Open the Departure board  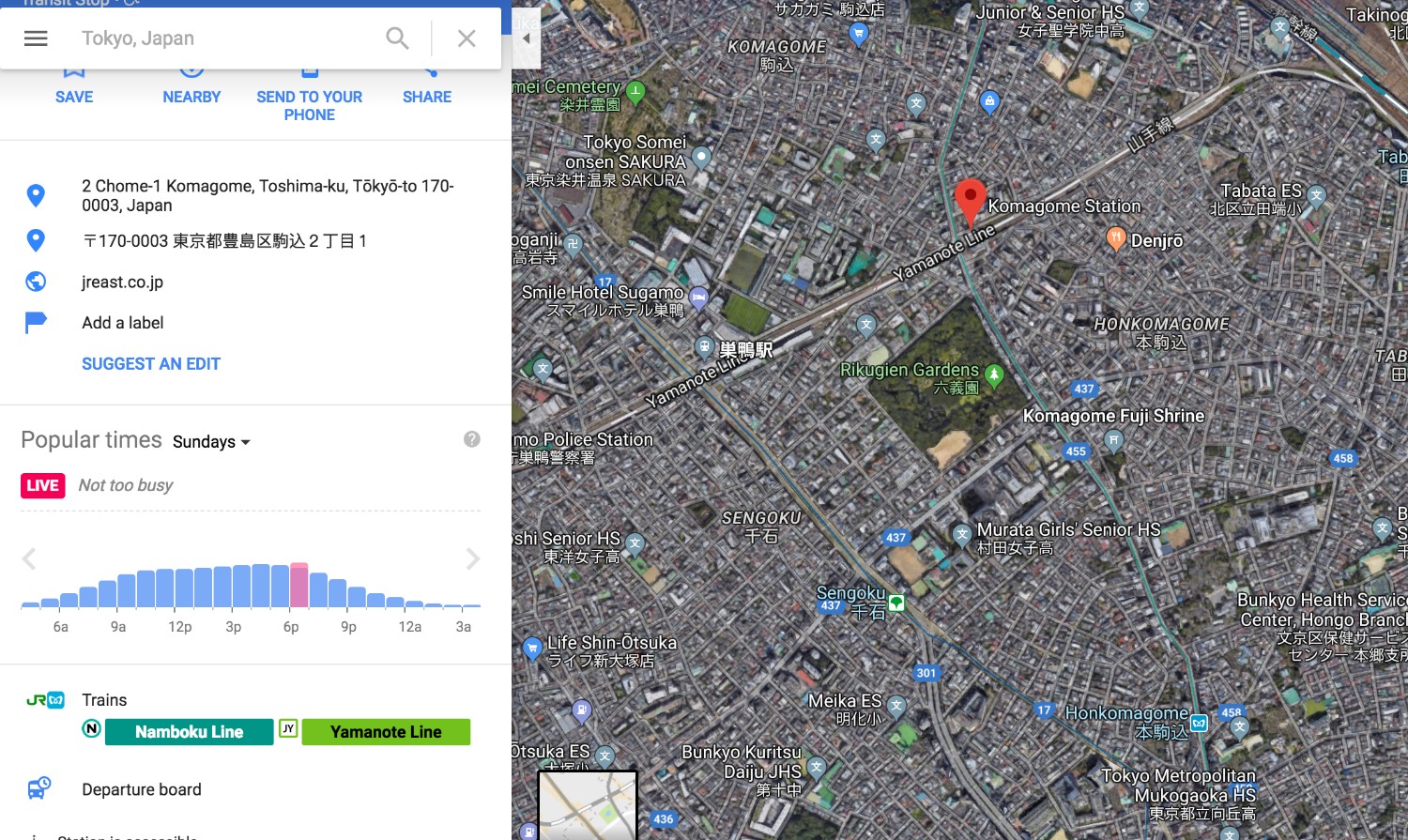click(x=142, y=789)
